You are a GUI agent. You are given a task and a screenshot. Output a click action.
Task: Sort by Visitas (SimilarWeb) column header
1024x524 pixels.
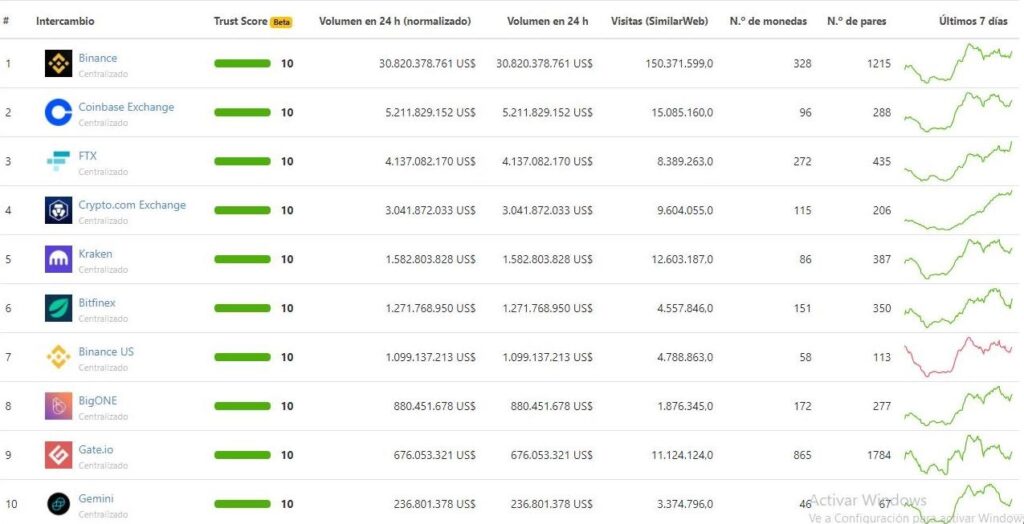(659, 21)
